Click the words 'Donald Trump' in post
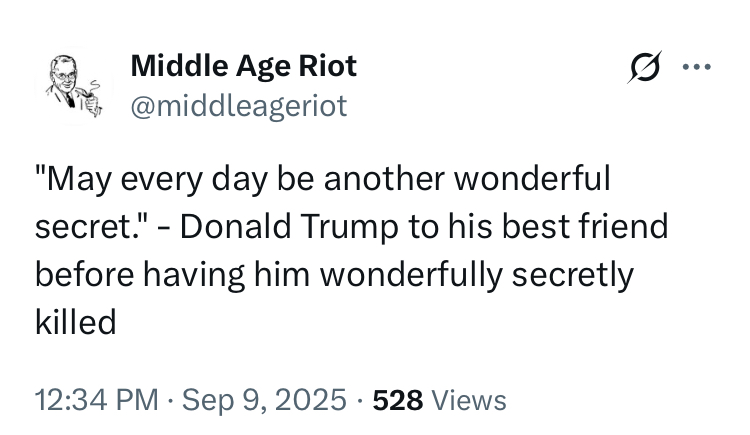This screenshot has width=750, height=435. pos(289,226)
